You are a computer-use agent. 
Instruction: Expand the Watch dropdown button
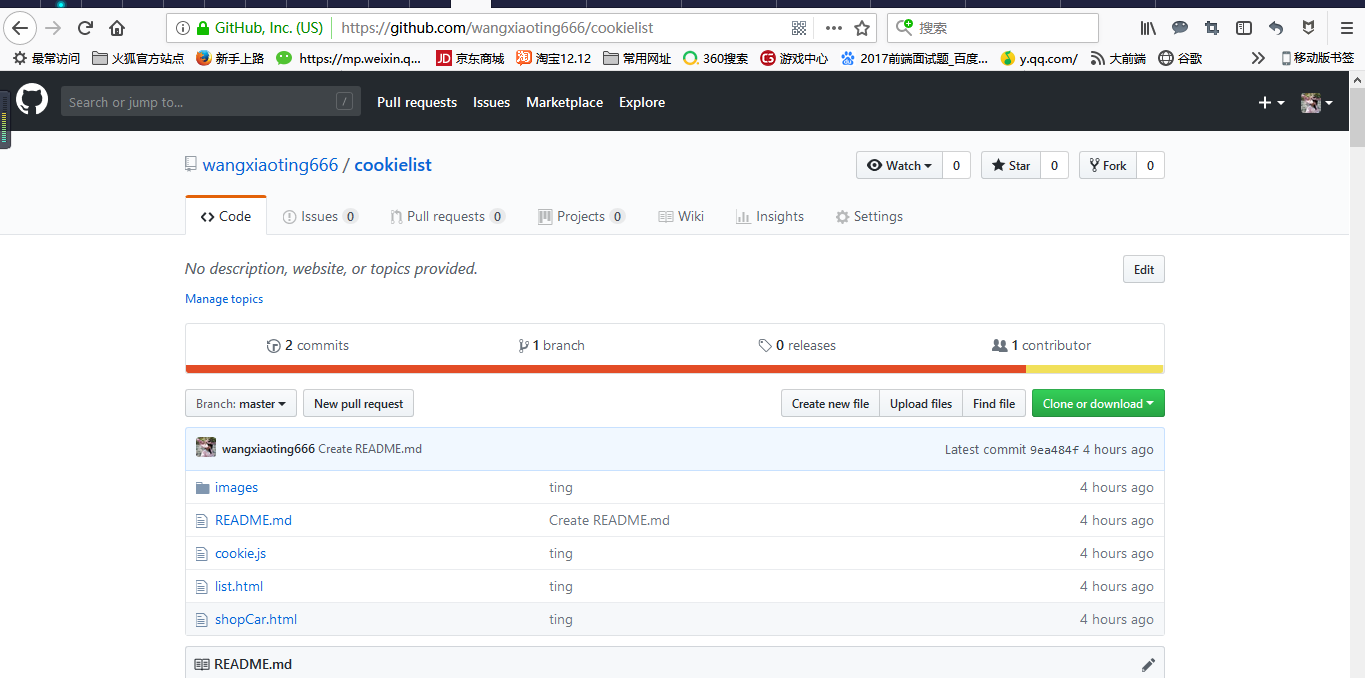(899, 165)
